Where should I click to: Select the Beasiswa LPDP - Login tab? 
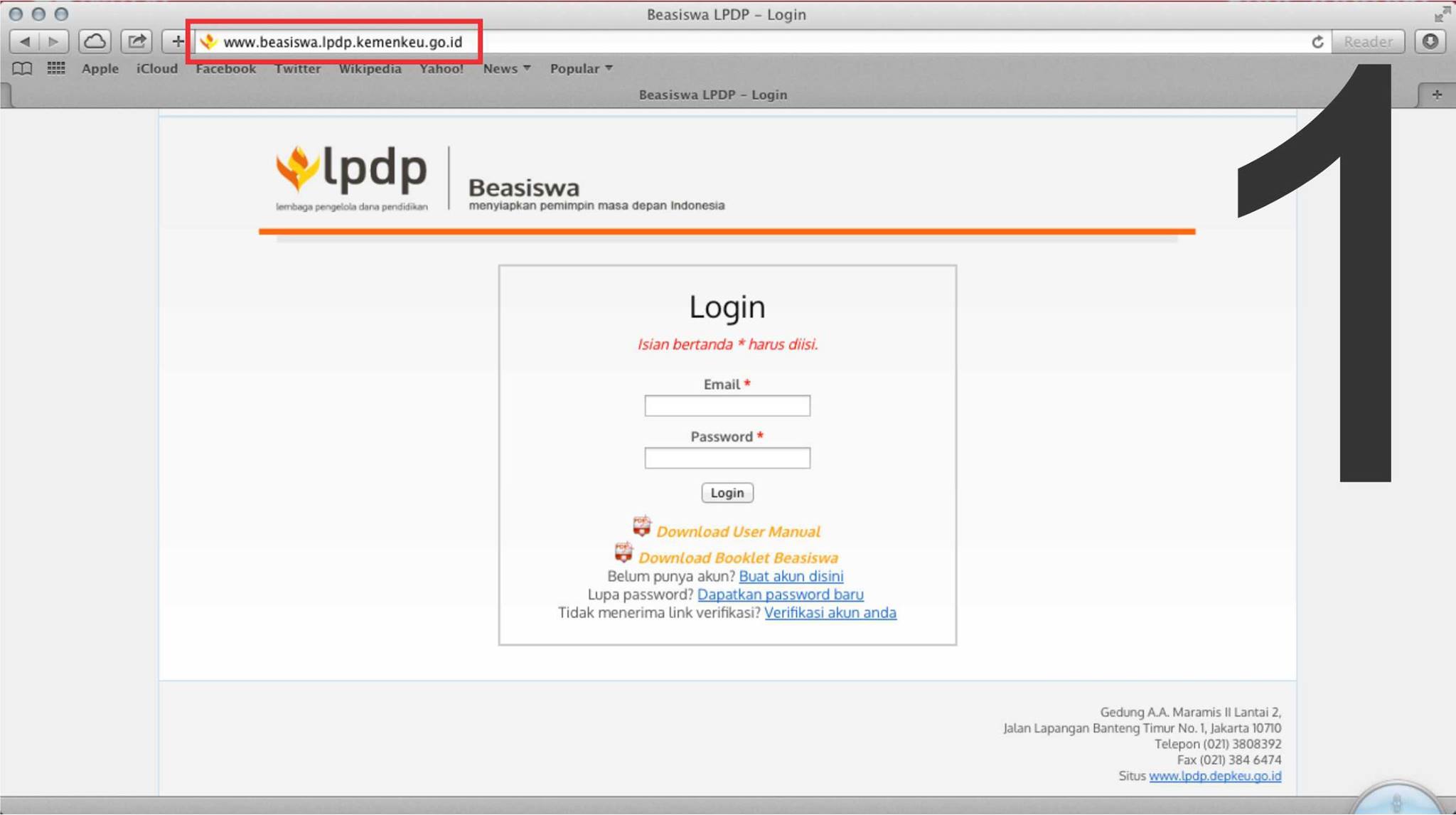click(712, 95)
